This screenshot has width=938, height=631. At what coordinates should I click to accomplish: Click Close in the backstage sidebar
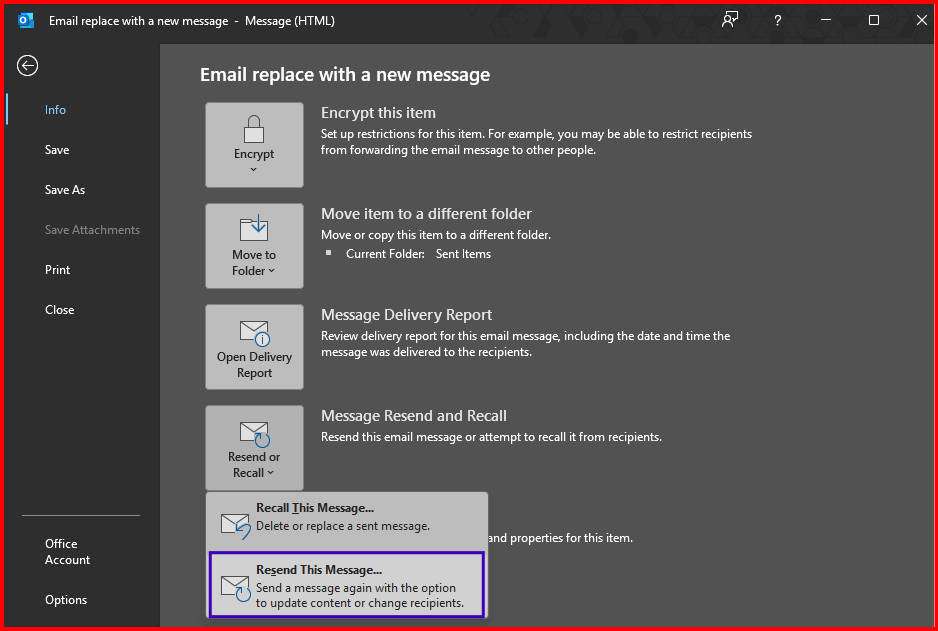(x=60, y=310)
